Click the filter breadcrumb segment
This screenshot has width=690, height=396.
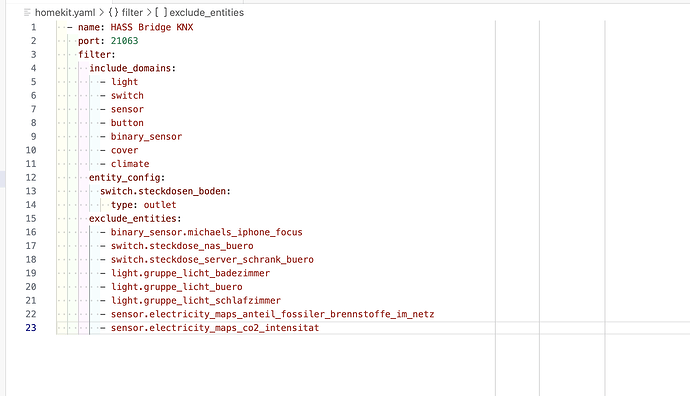coord(132,13)
